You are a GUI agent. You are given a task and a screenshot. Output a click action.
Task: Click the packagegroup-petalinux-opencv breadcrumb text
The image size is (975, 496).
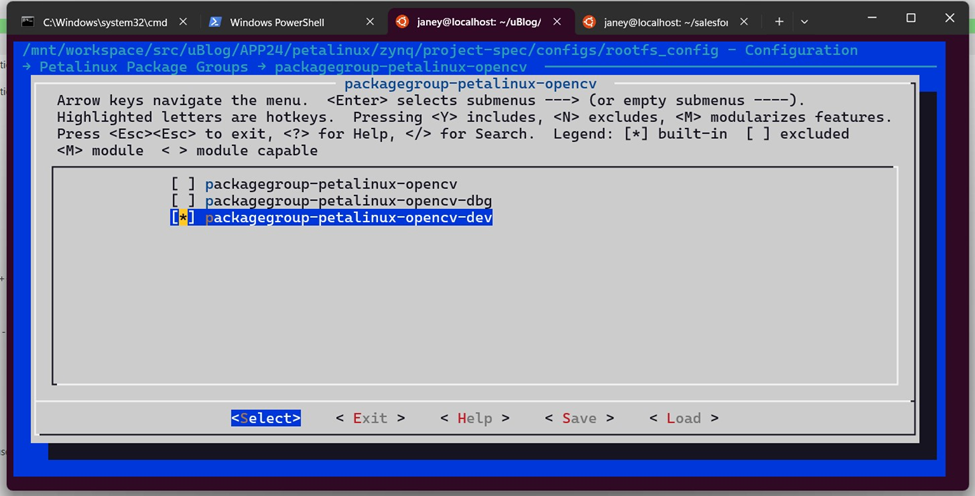coord(401,67)
